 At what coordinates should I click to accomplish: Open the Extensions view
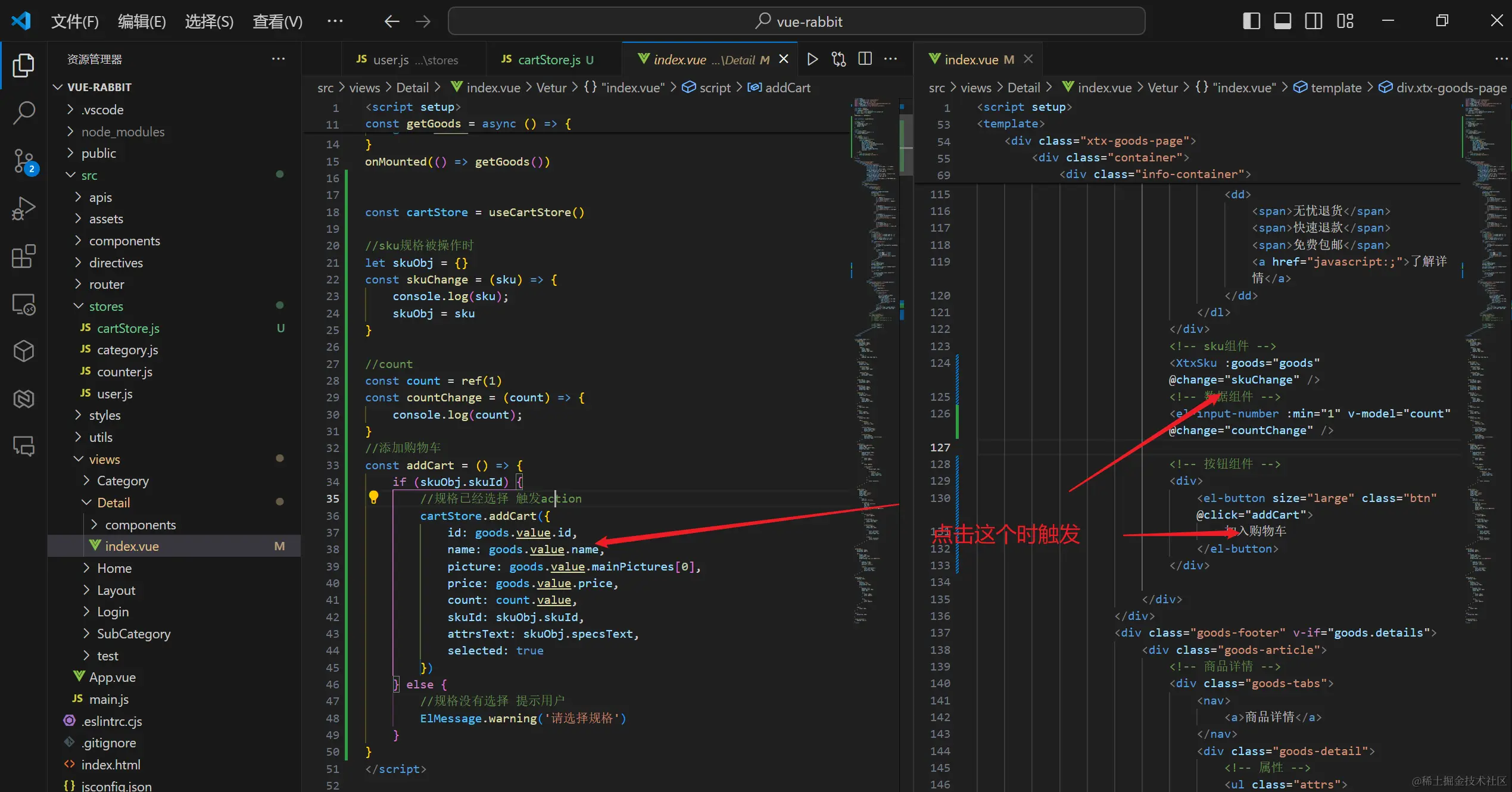24,257
